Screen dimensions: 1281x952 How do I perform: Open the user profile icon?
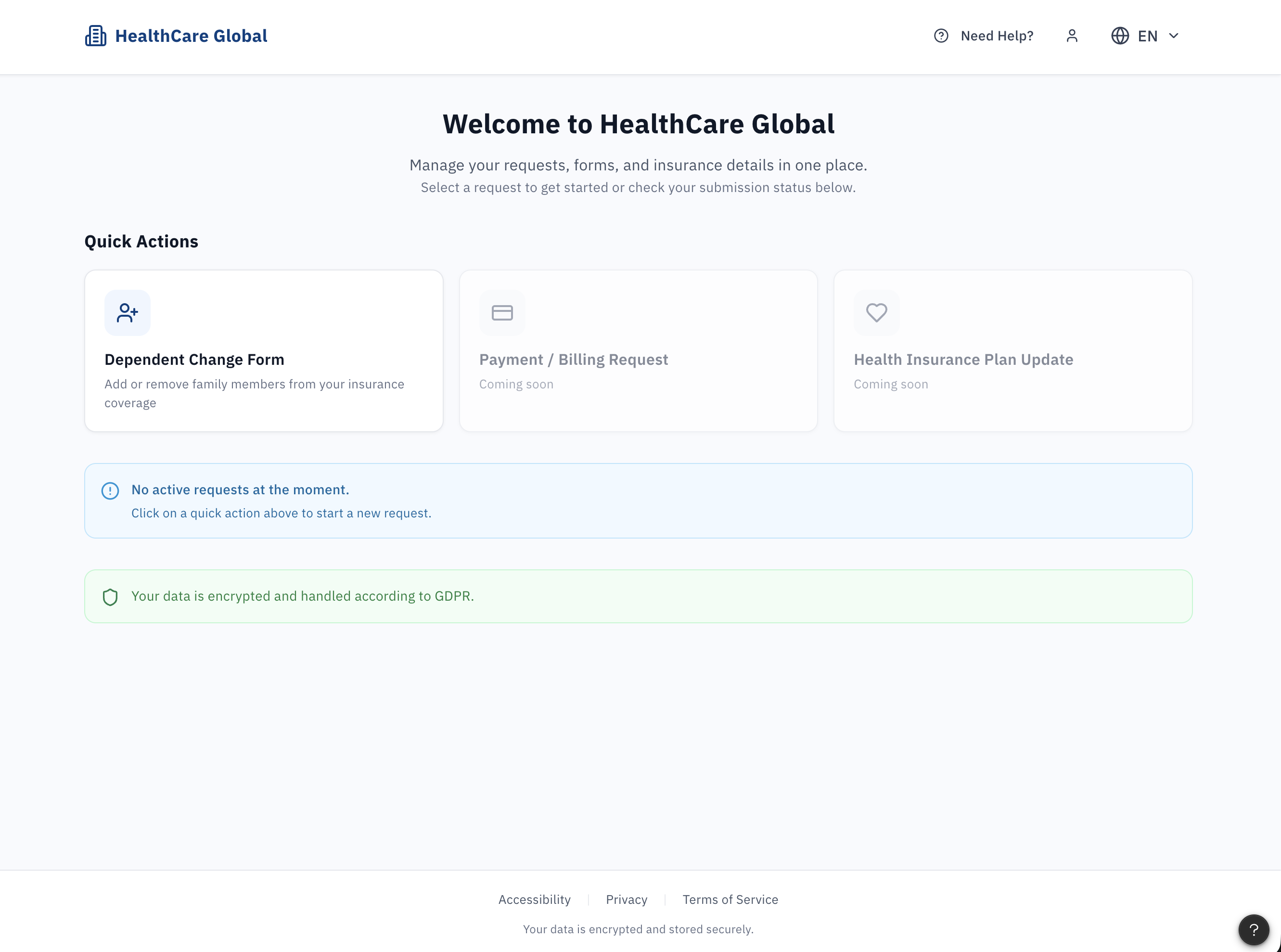(x=1071, y=36)
